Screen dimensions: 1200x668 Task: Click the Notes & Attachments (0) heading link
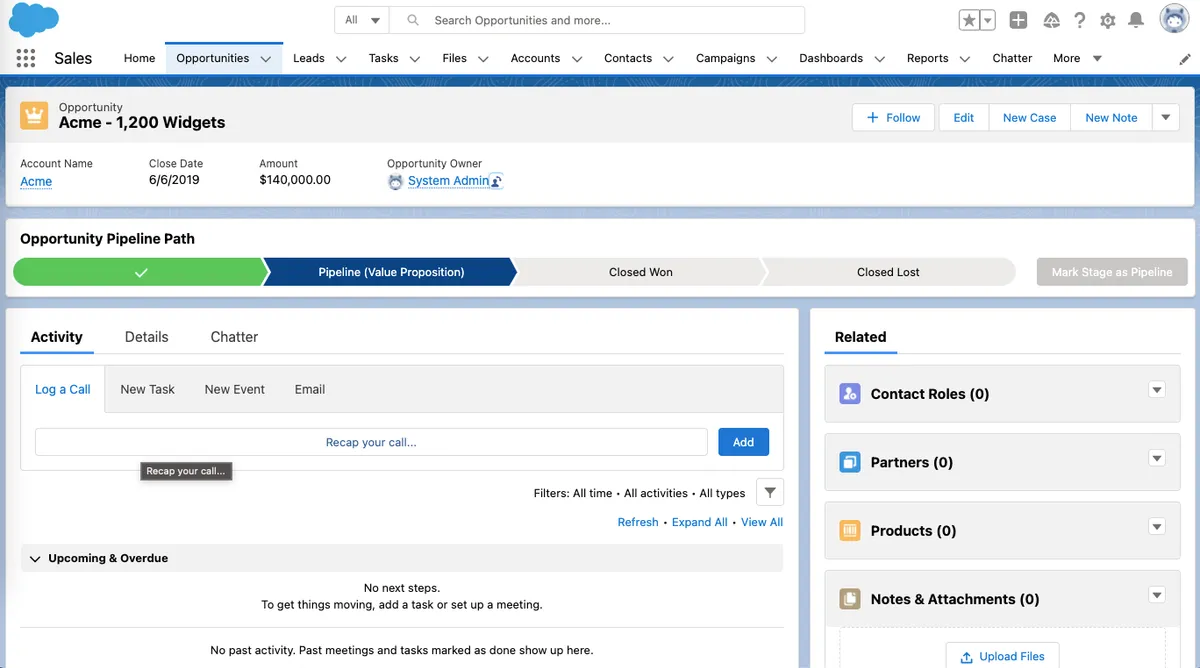(955, 599)
